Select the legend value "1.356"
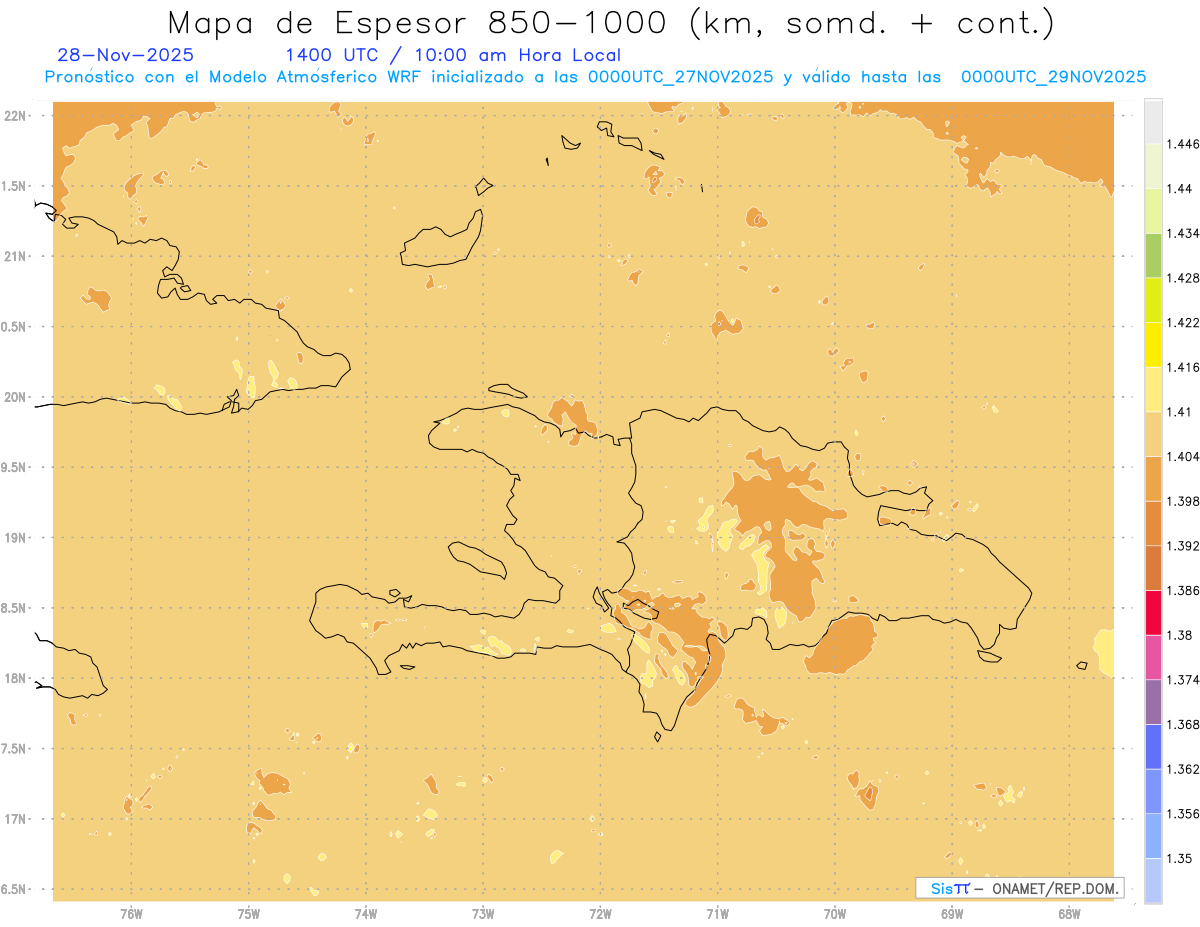 coord(1183,814)
